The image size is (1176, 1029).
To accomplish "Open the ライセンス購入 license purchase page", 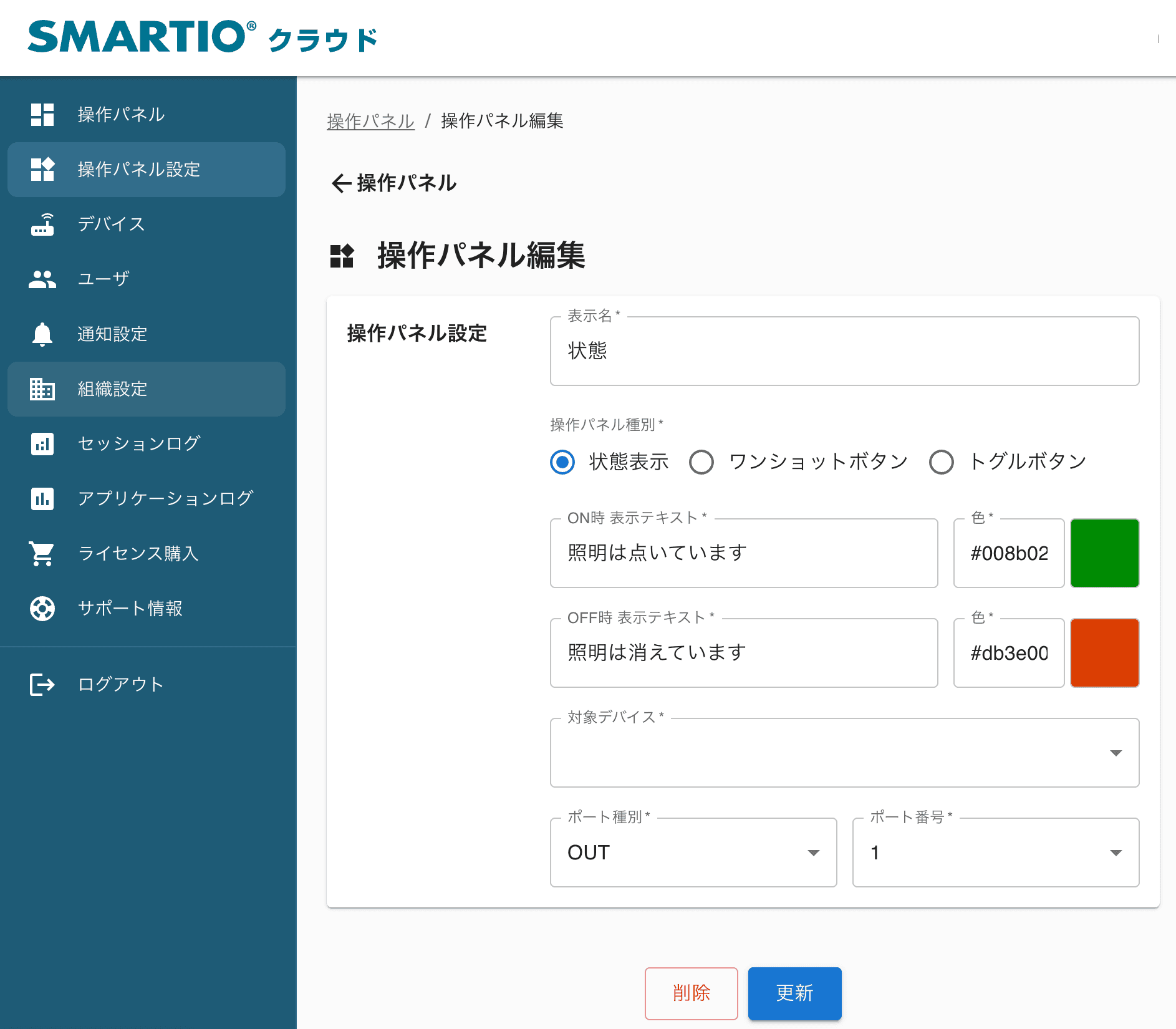I will 138,554.
